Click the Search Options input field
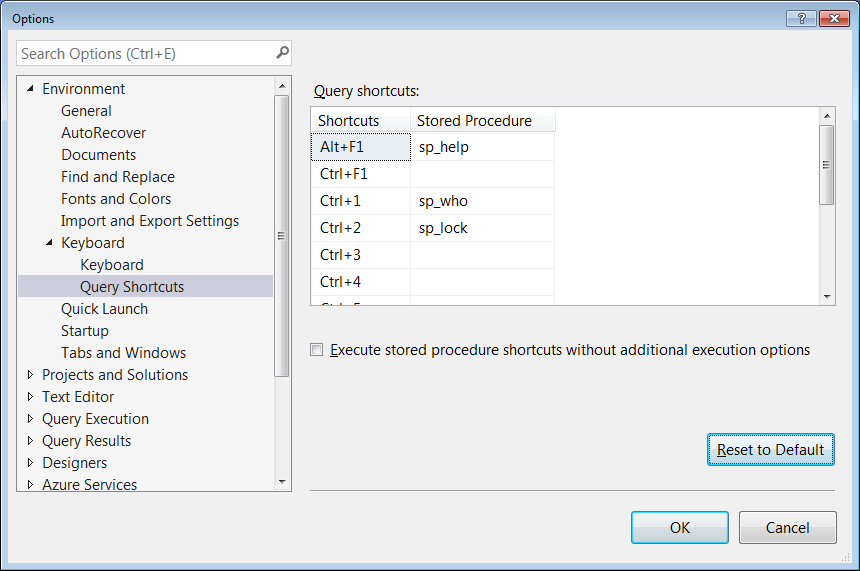Screen dimensions: 860x571 point(145,53)
